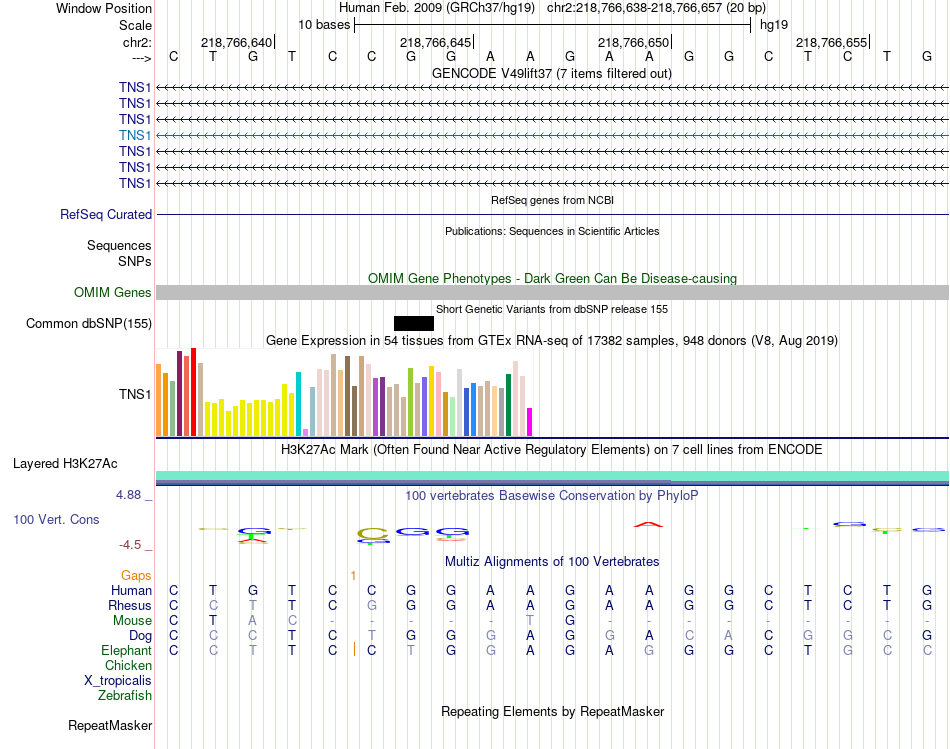Click the GTEx Gene Expression track title

[551, 341]
